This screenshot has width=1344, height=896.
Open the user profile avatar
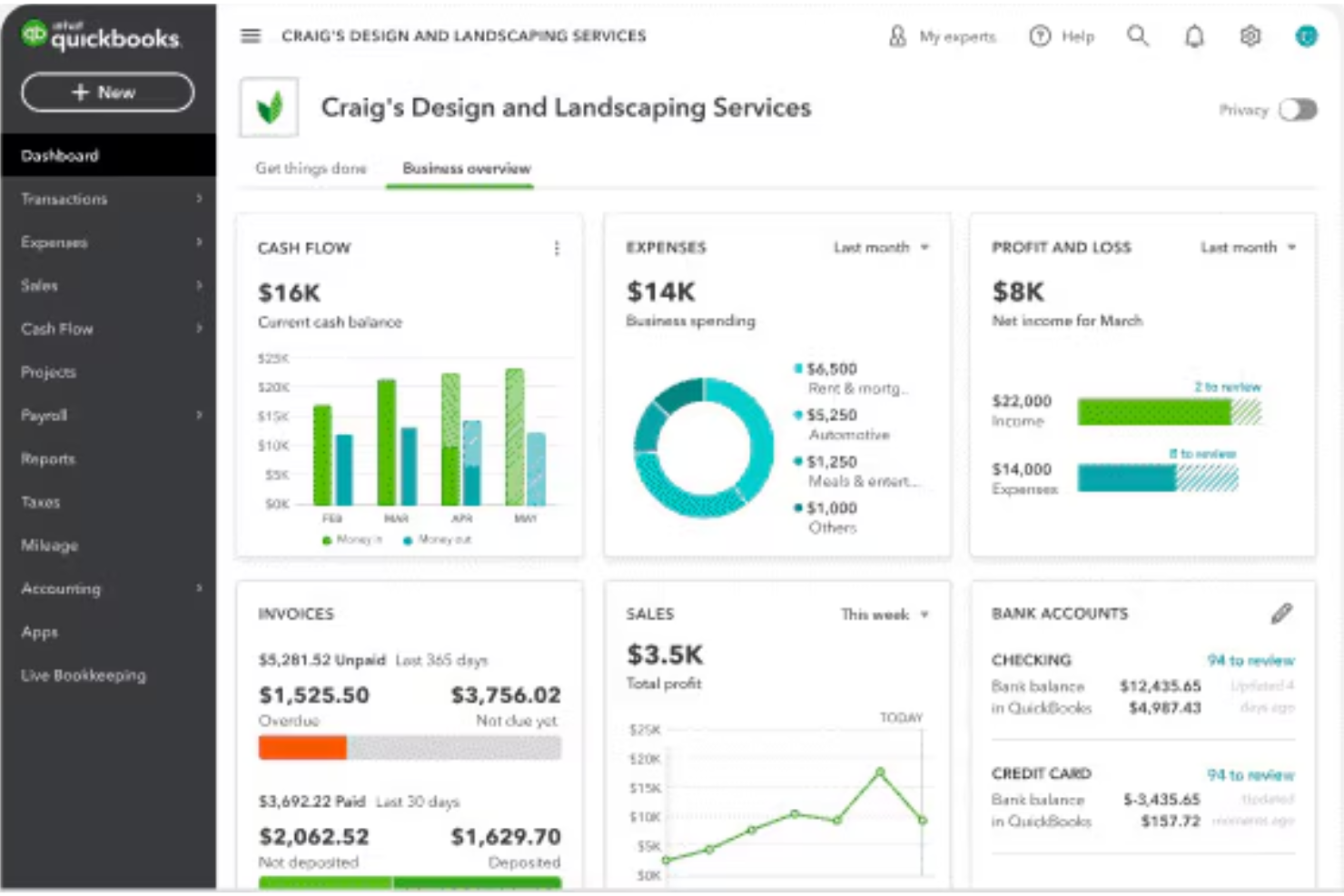(x=1306, y=36)
